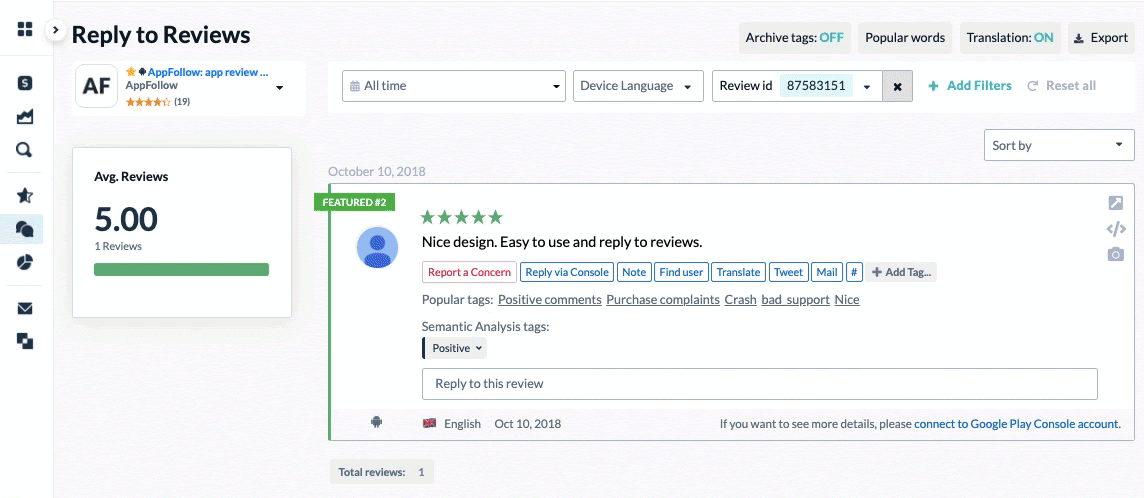This screenshot has height=498, width=1144.
Task: Open the All time date dropdown
Action: click(x=454, y=86)
